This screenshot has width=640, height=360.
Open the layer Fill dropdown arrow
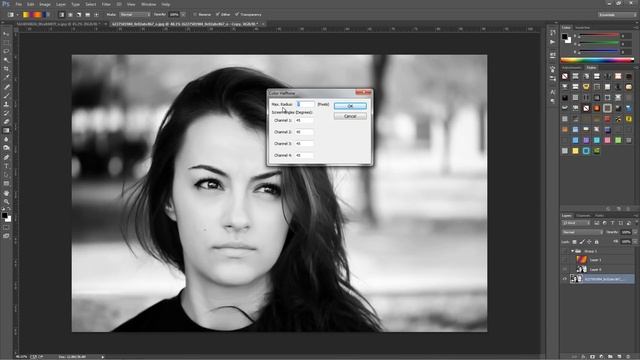click(635, 242)
